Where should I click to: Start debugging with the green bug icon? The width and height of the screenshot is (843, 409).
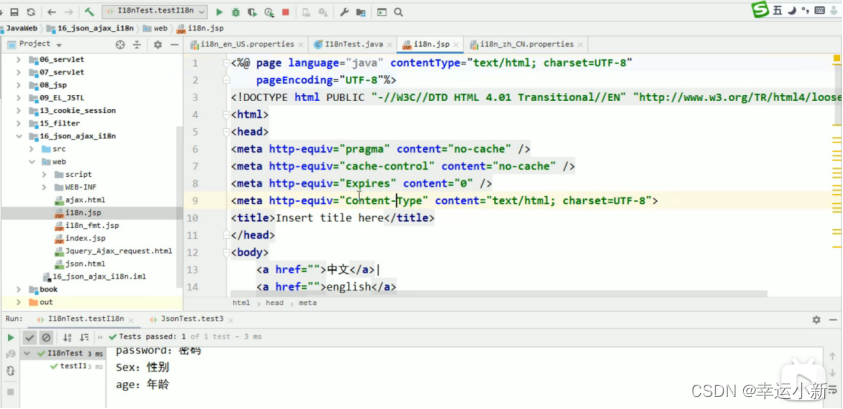tap(235, 12)
